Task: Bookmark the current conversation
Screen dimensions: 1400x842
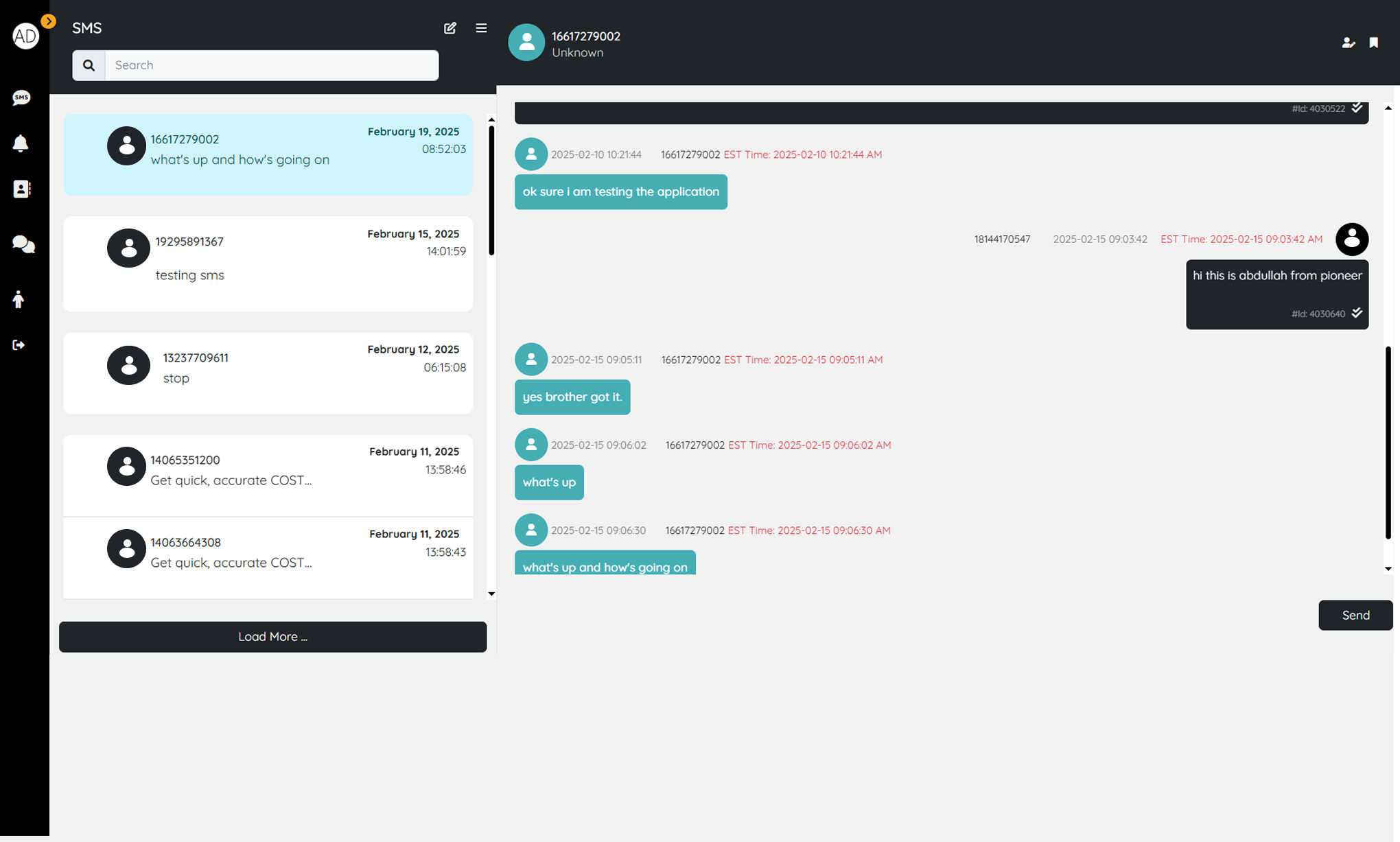Action: [1374, 43]
